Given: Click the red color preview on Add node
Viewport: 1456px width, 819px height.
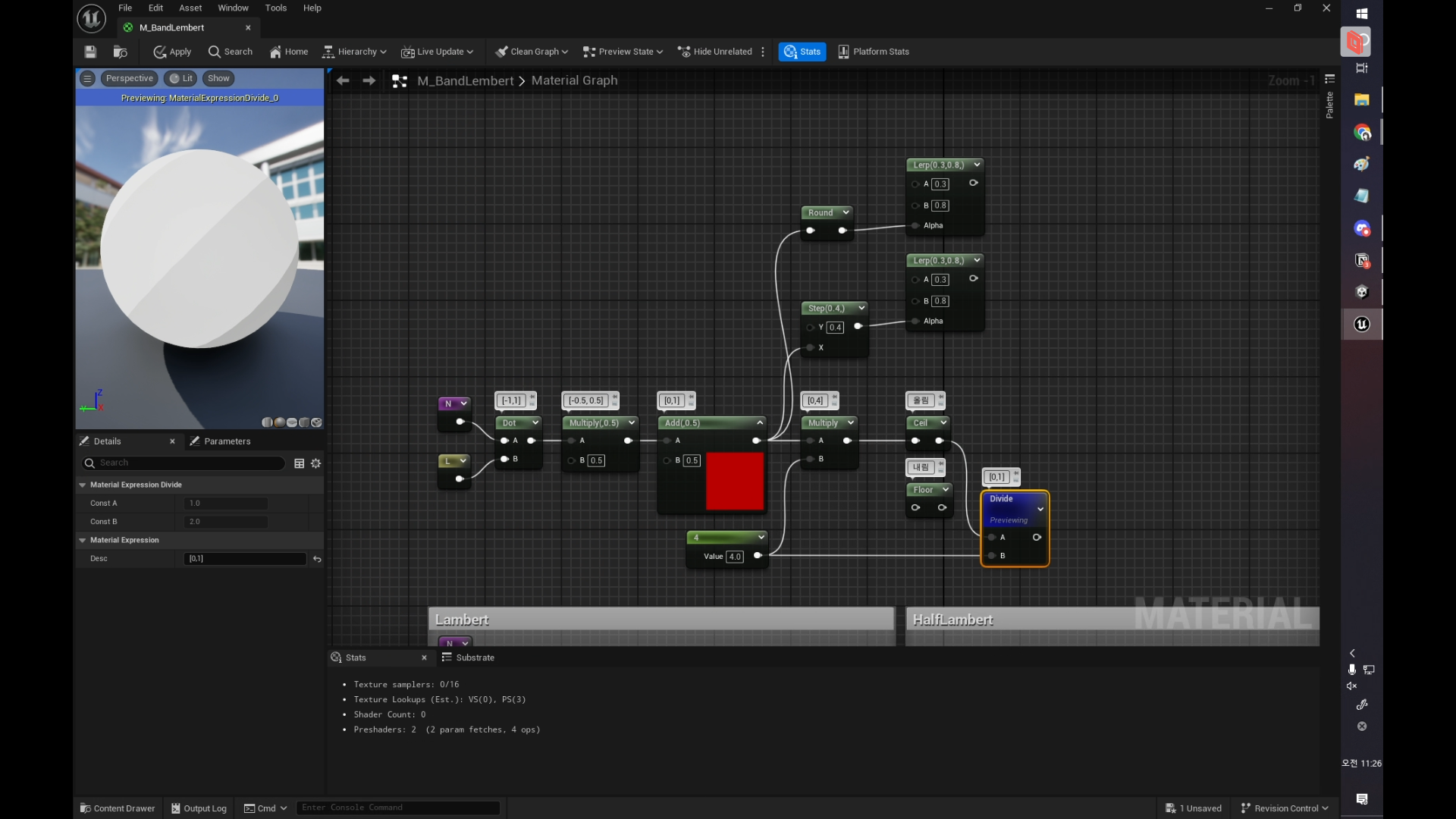Looking at the screenshot, I should 734,482.
